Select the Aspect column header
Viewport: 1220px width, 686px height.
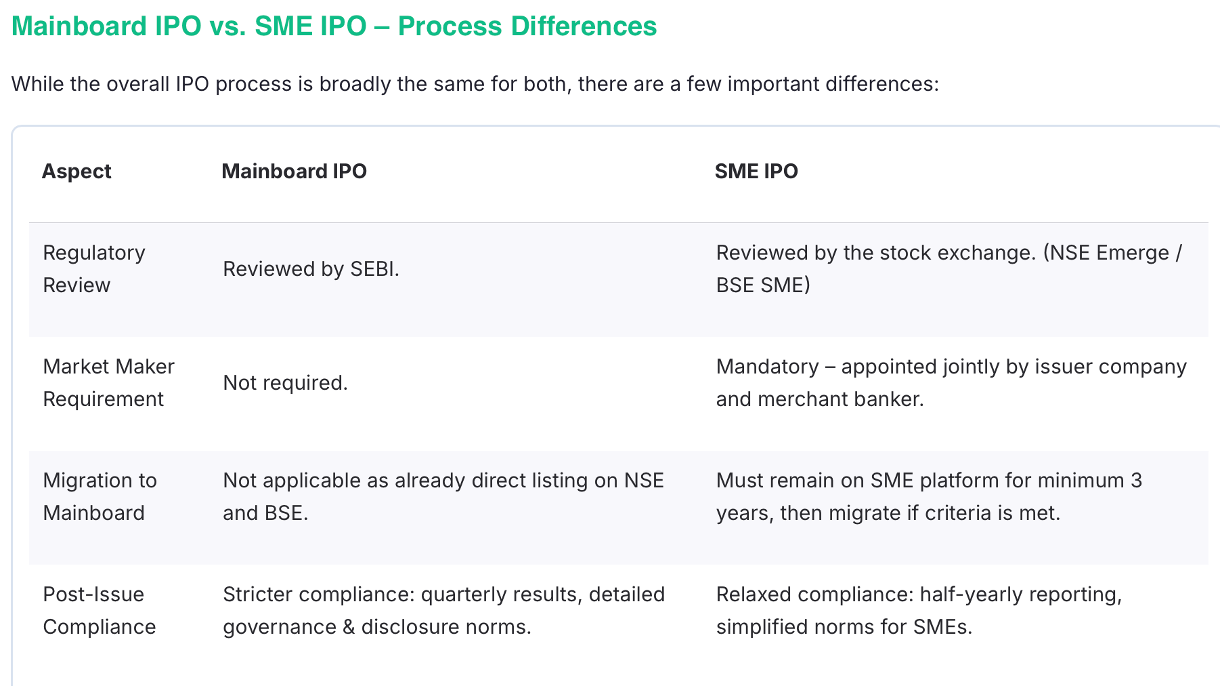click(x=77, y=171)
